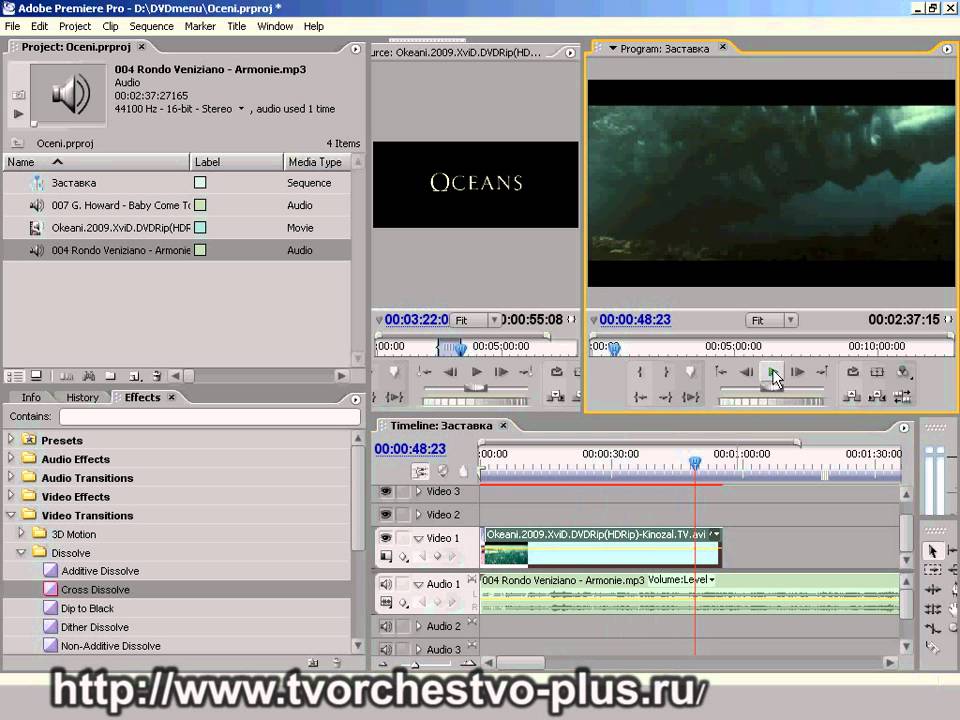960x720 pixels.
Task: Toggle Video 3 track output eye
Action: (386, 492)
